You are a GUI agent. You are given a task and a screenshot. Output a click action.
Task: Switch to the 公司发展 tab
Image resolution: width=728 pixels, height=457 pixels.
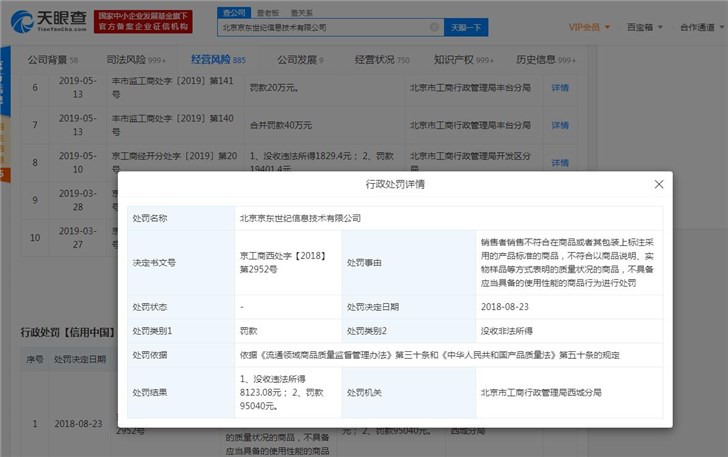coord(300,60)
